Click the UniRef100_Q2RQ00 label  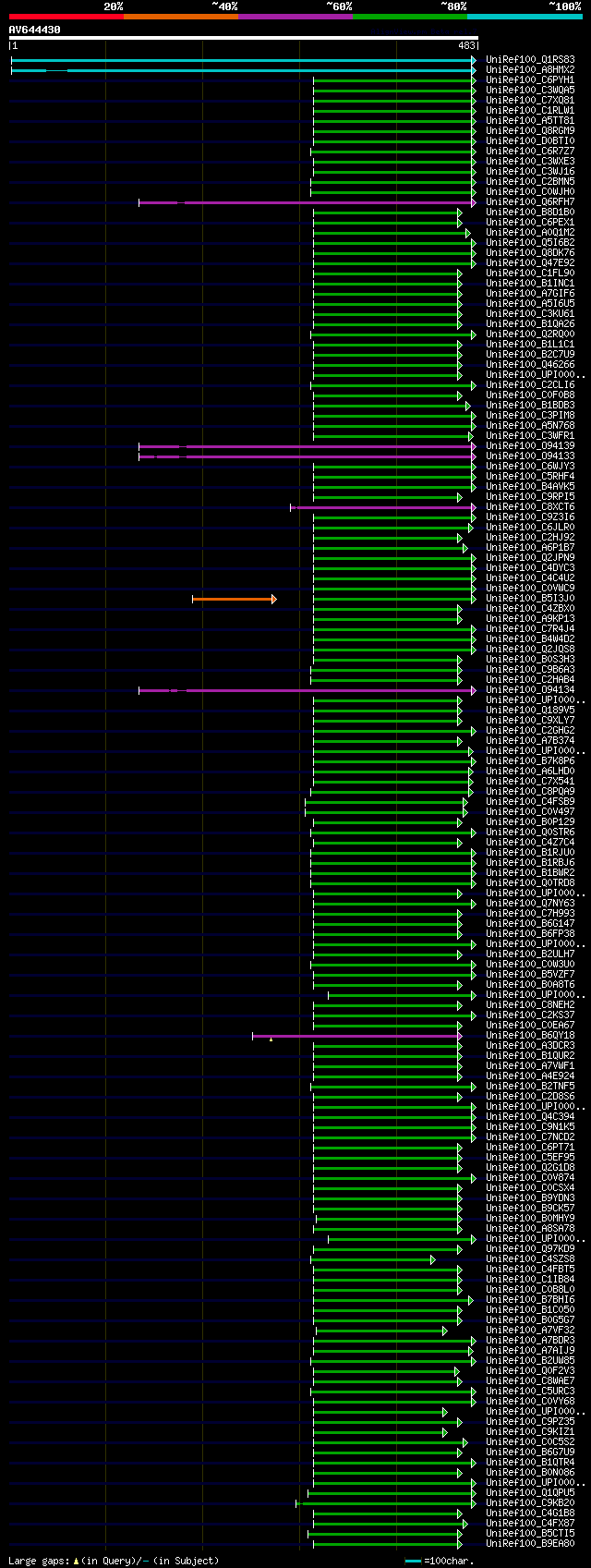(530, 334)
